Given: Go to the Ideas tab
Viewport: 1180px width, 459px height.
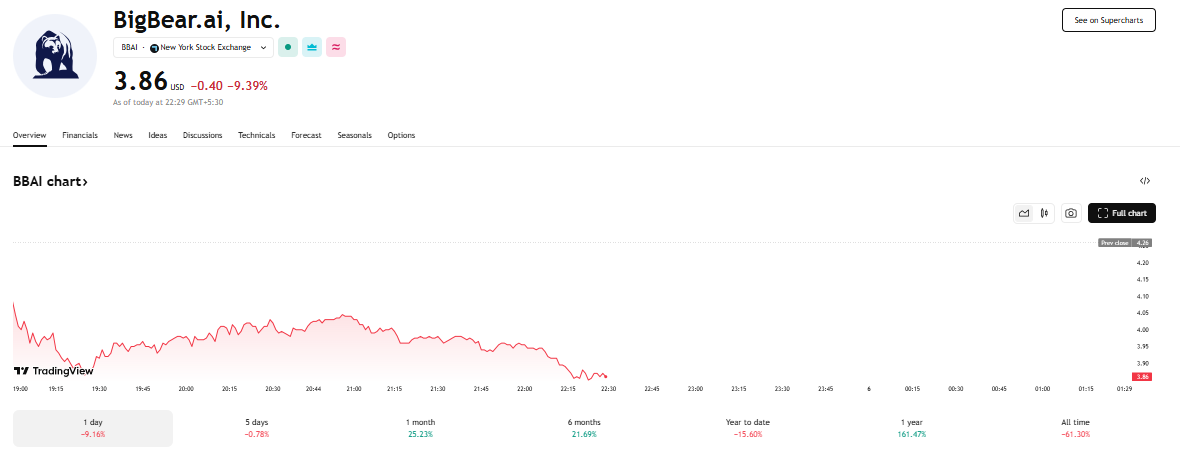Looking at the screenshot, I should 157,135.
